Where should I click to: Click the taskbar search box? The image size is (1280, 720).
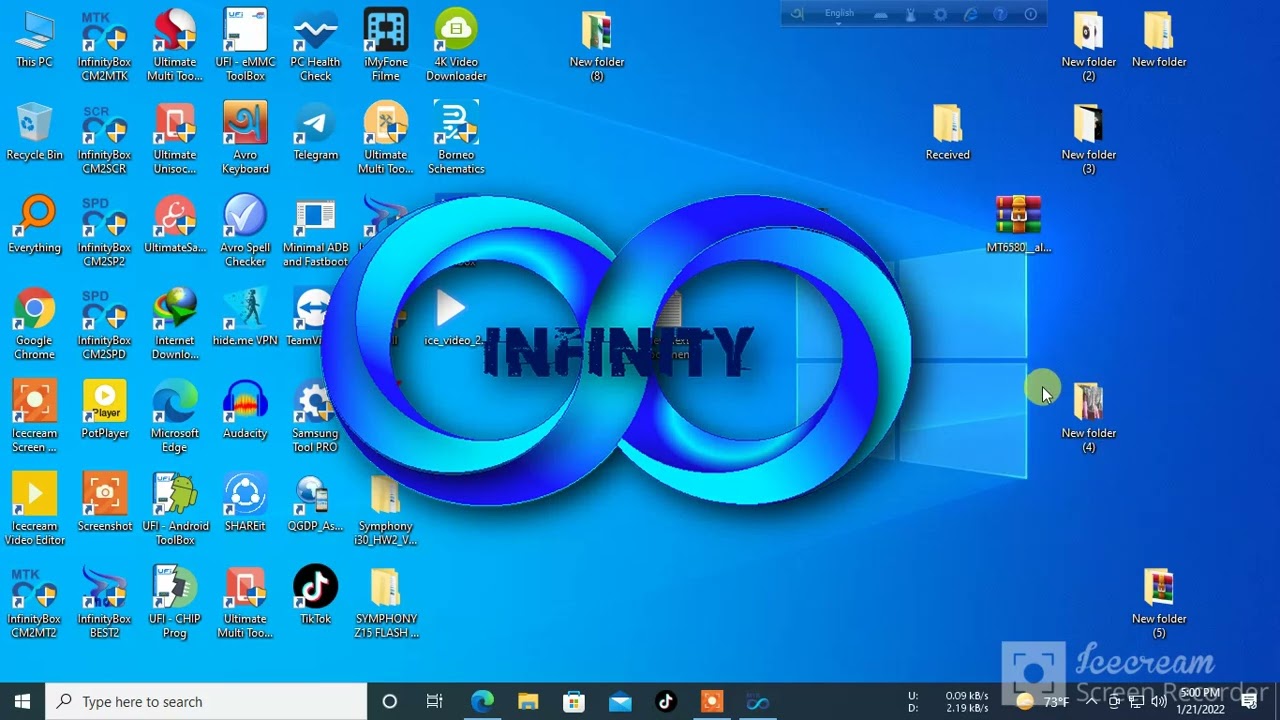(207, 702)
